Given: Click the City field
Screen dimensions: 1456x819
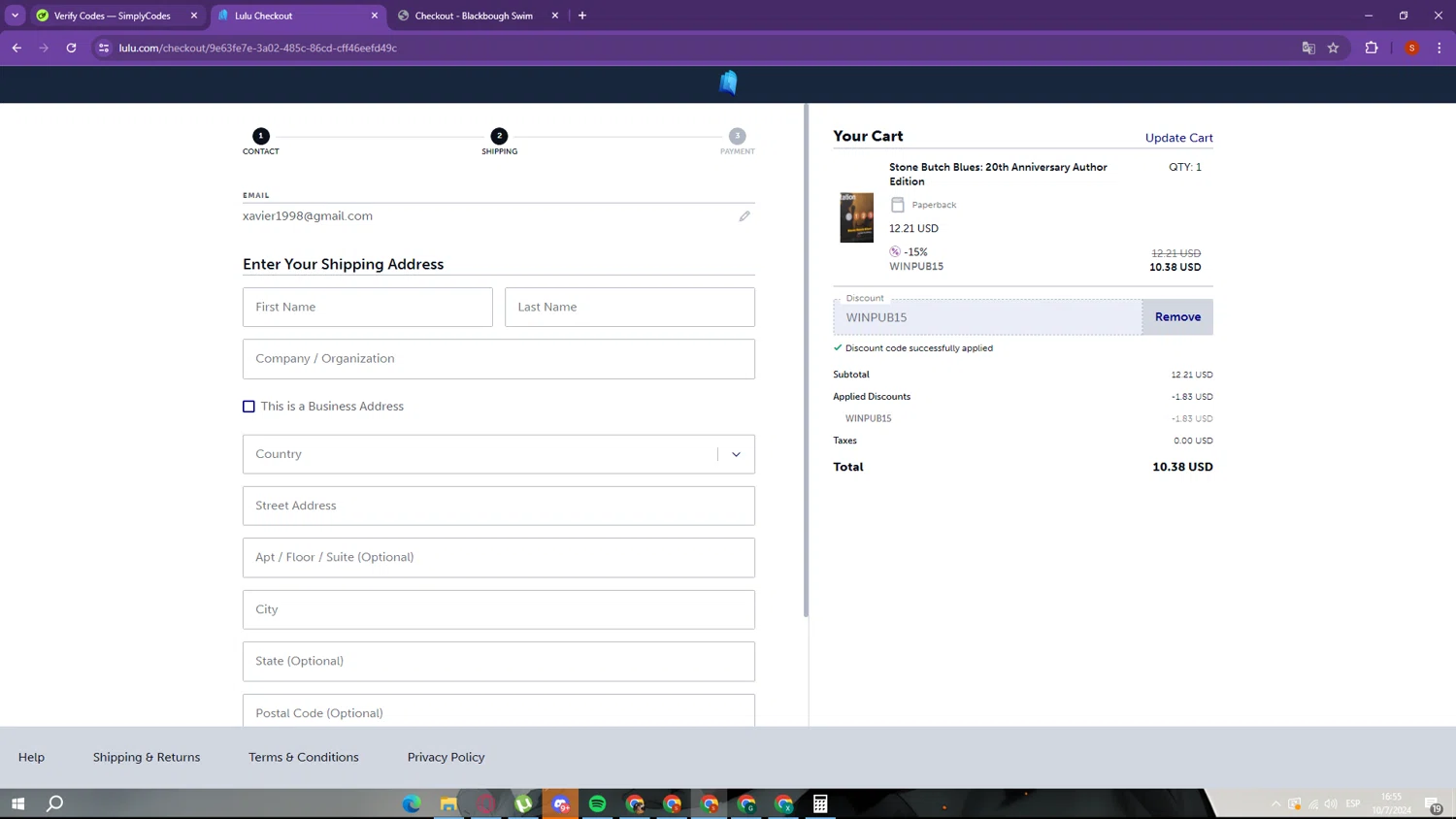Looking at the screenshot, I should point(499,609).
